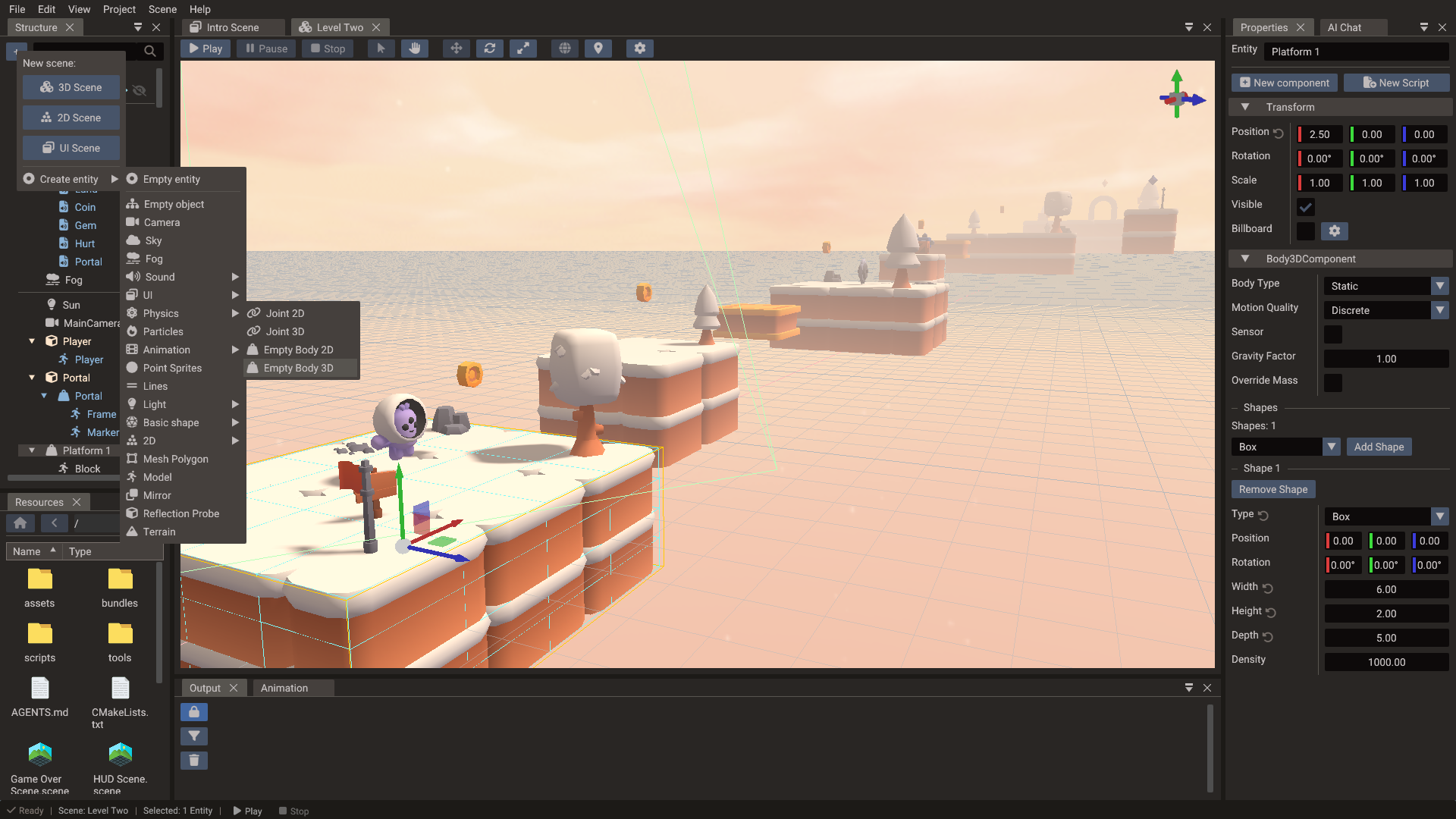Open the Shape 1 Type dropdown
This screenshot has width=1456, height=819.
pyautogui.click(x=1386, y=516)
